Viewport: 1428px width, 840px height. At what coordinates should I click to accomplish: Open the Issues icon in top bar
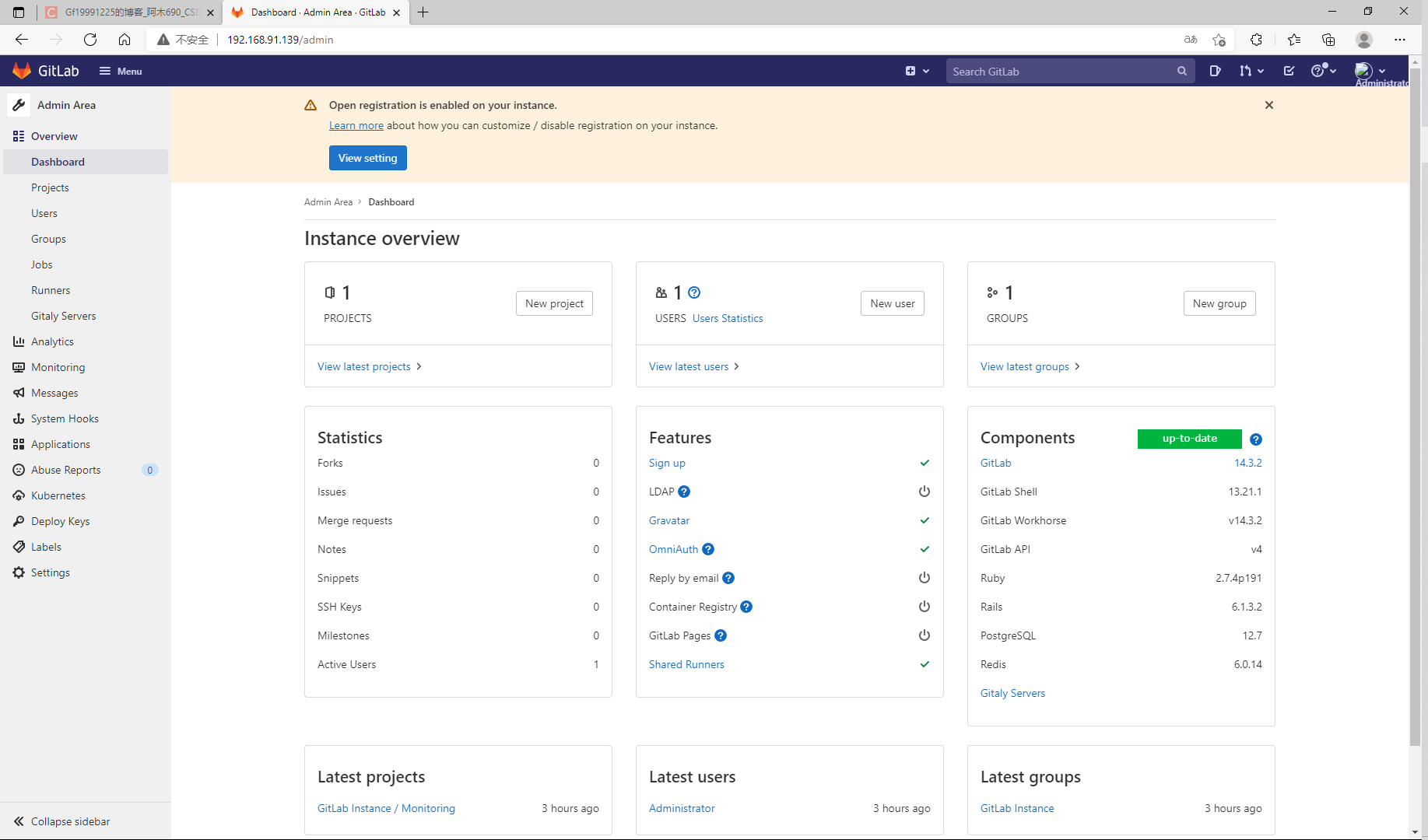[1215, 71]
